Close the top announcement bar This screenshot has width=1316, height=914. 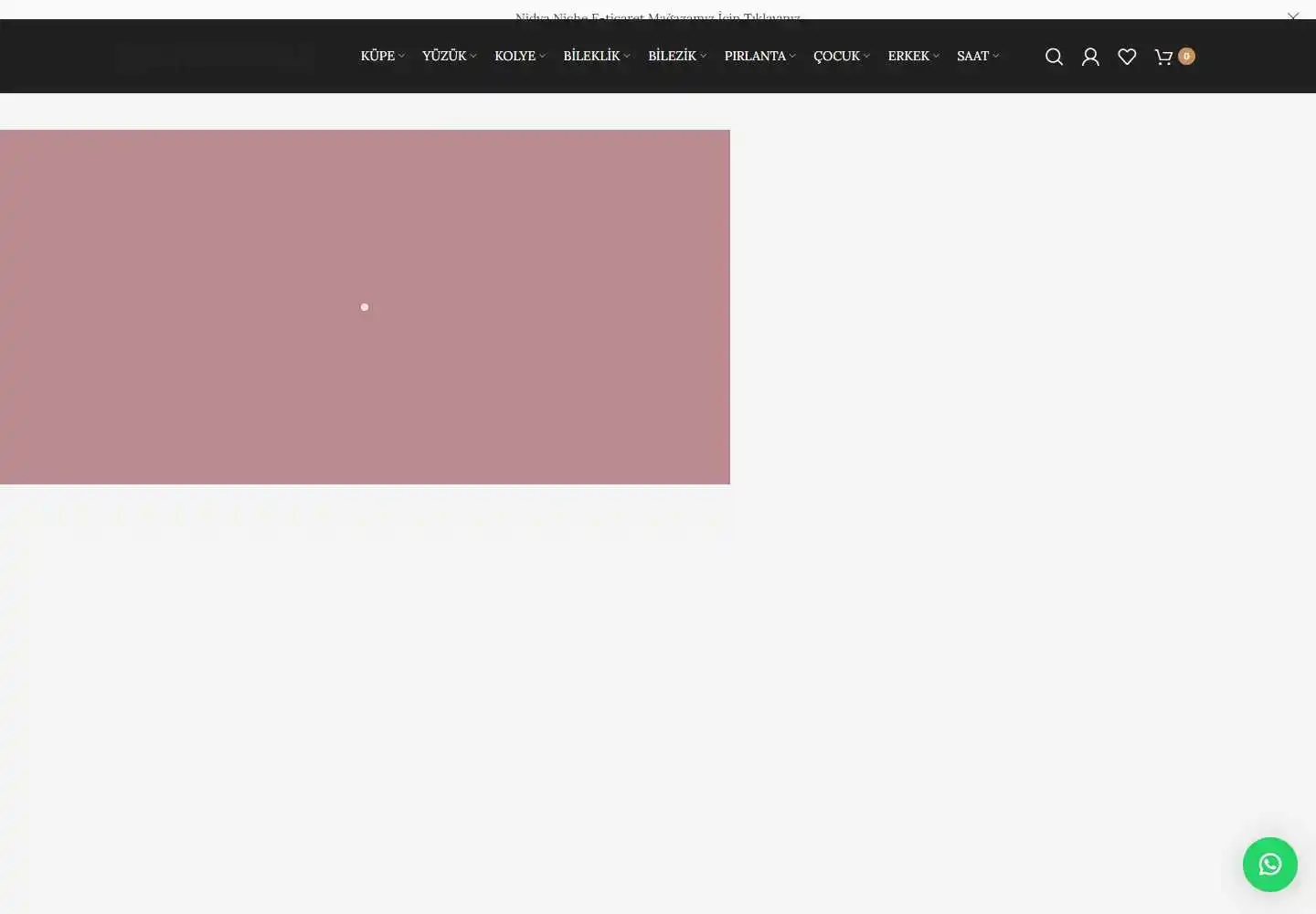tap(1293, 16)
